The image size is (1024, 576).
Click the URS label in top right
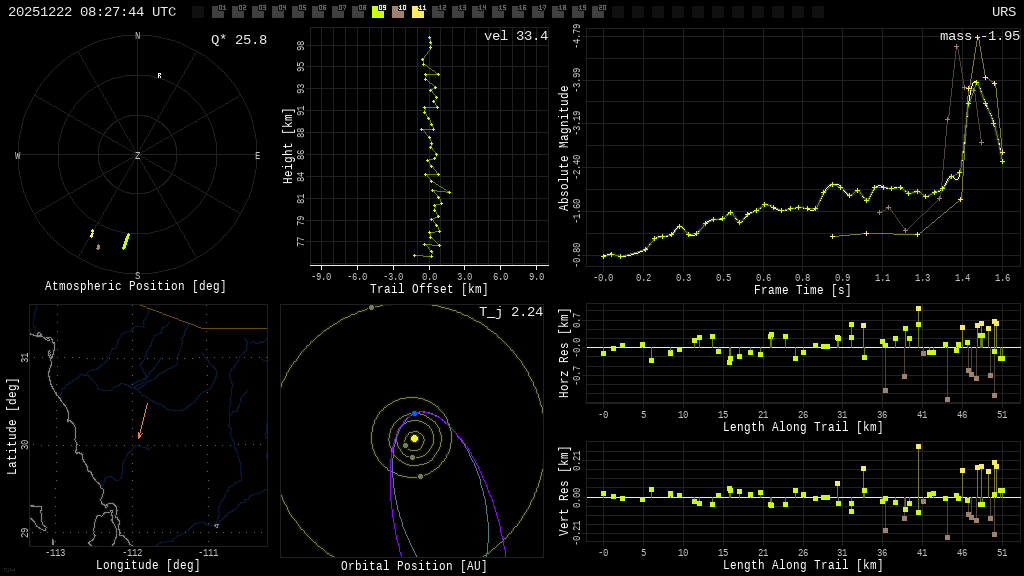pyautogui.click(x=1003, y=12)
